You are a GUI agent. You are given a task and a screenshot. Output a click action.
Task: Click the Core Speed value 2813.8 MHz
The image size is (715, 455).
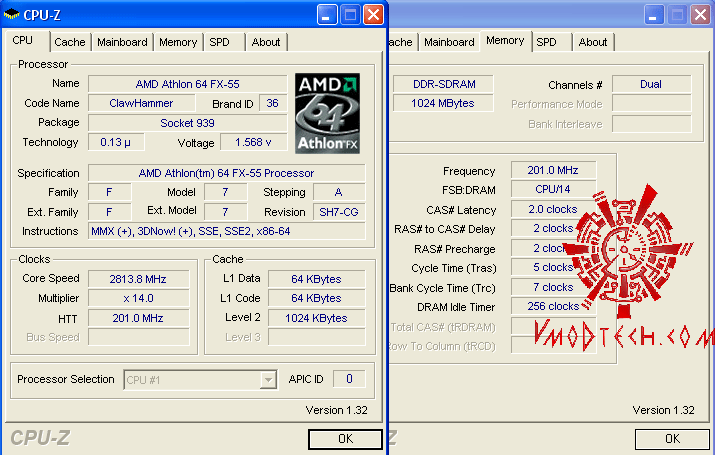pos(138,279)
